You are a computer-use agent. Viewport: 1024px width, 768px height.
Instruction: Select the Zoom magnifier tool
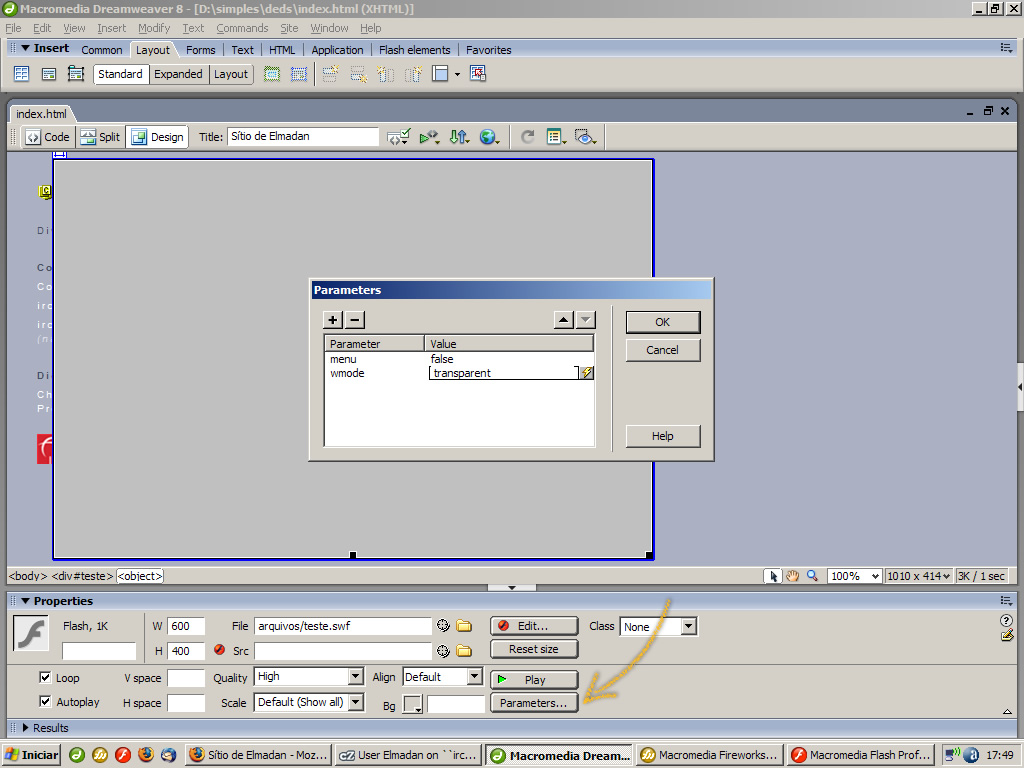click(812, 576)
